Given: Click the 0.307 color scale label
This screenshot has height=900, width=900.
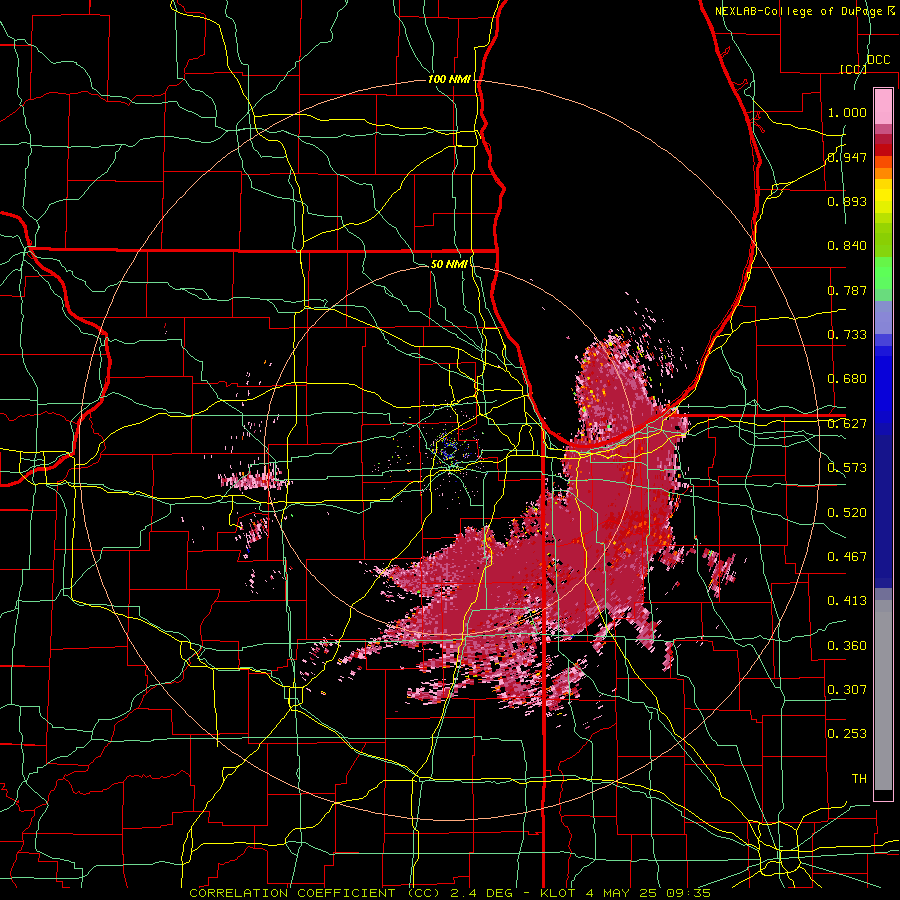Looking at the screenshot, I should click(847, 690).
